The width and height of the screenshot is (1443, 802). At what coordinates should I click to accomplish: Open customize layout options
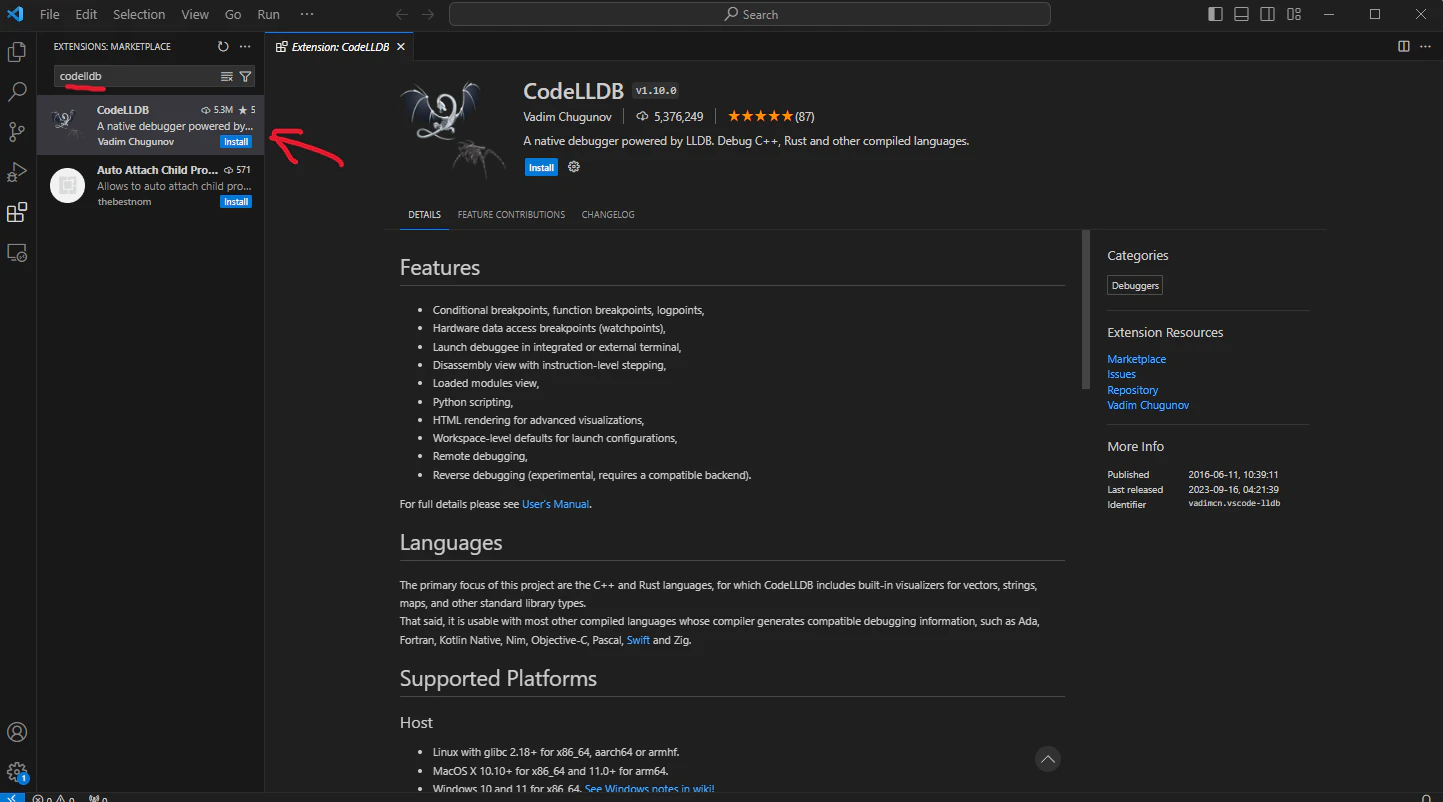click(x=1294, y=14)
